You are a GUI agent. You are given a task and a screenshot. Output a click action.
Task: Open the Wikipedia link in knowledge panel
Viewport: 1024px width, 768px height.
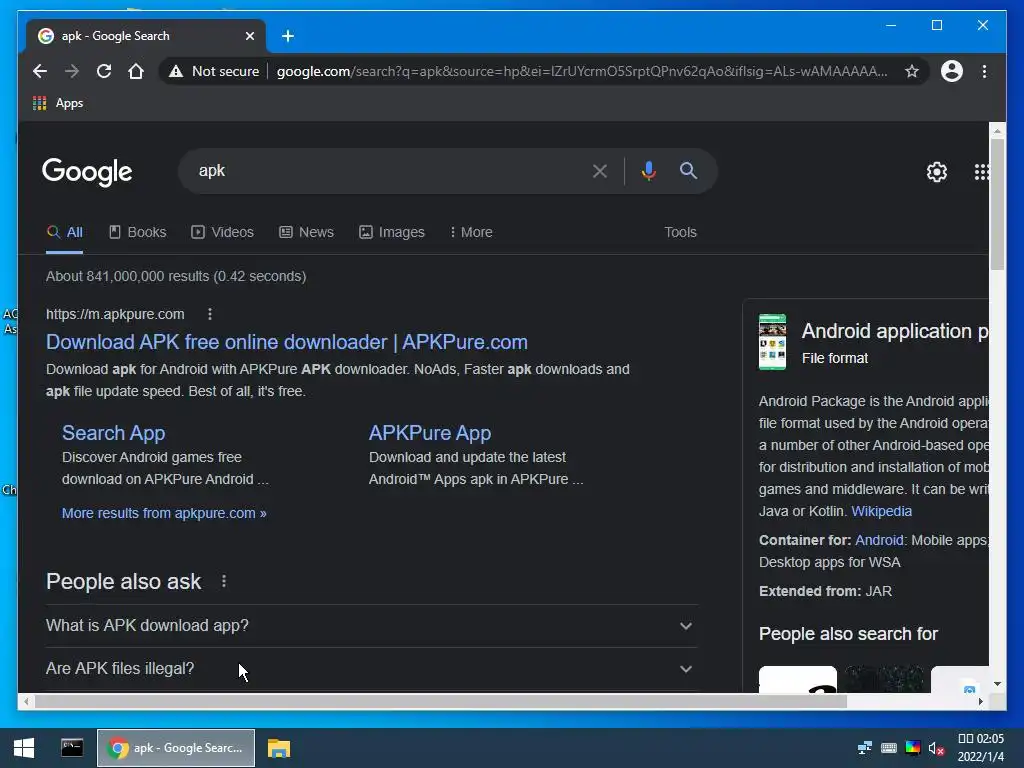click(x=881, y=511)
